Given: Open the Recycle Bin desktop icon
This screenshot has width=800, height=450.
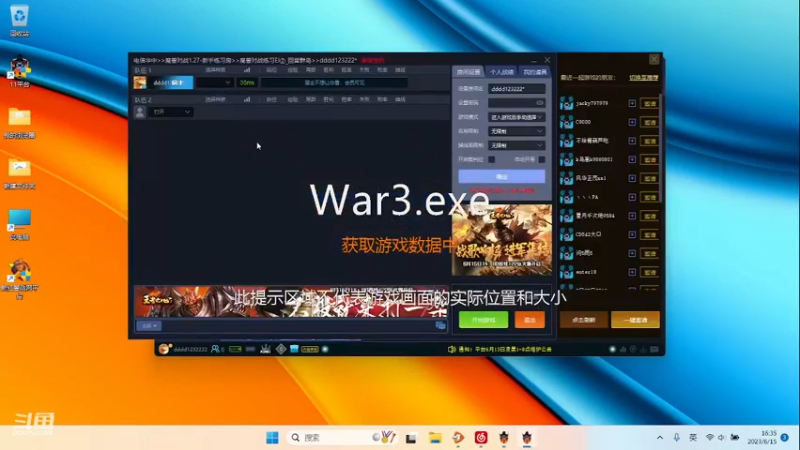Looking at the screenshot, I should (19, 20).
